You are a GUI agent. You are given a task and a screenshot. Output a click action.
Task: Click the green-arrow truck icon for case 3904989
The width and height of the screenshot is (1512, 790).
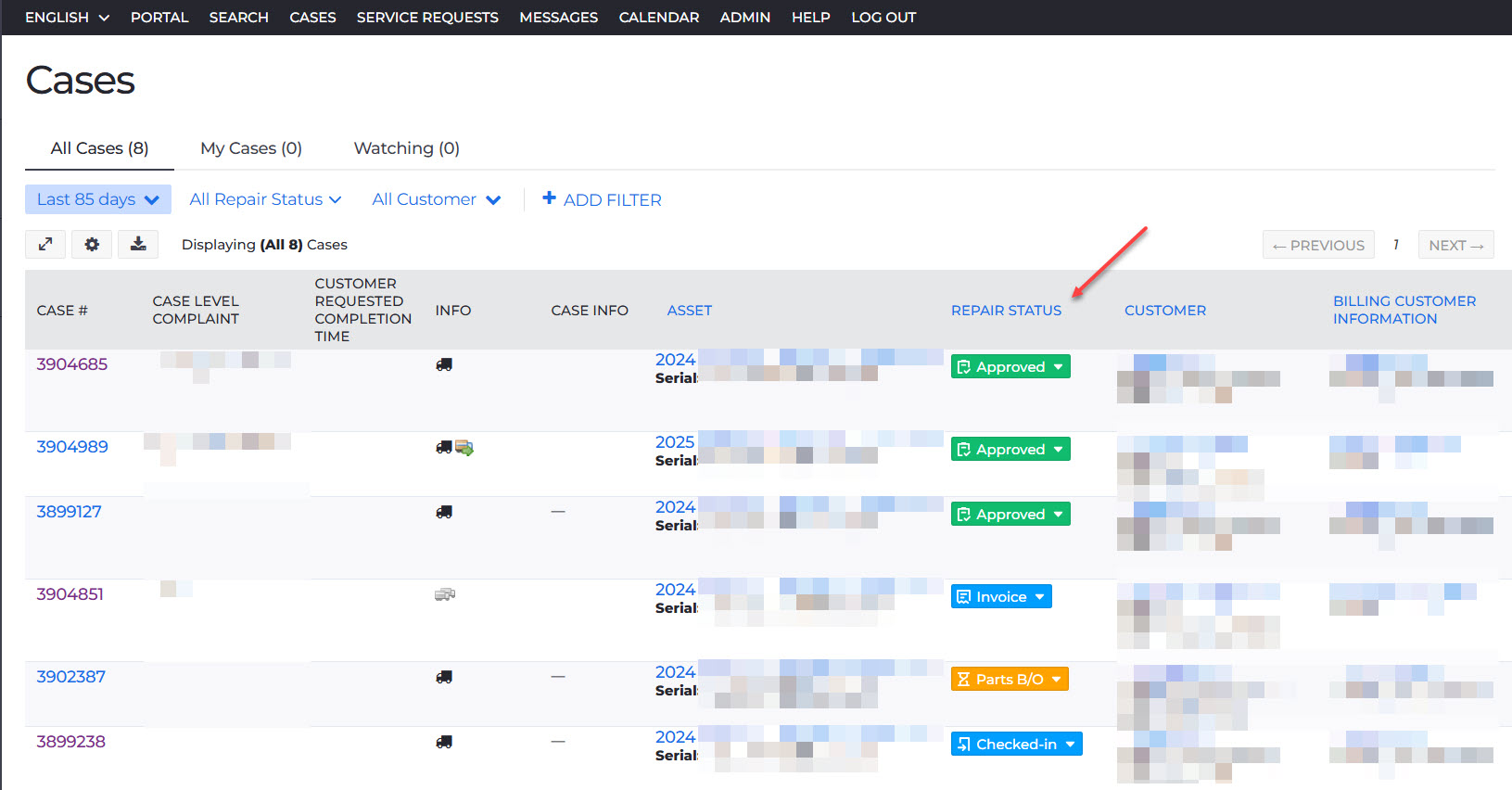[x=464, y=448]
